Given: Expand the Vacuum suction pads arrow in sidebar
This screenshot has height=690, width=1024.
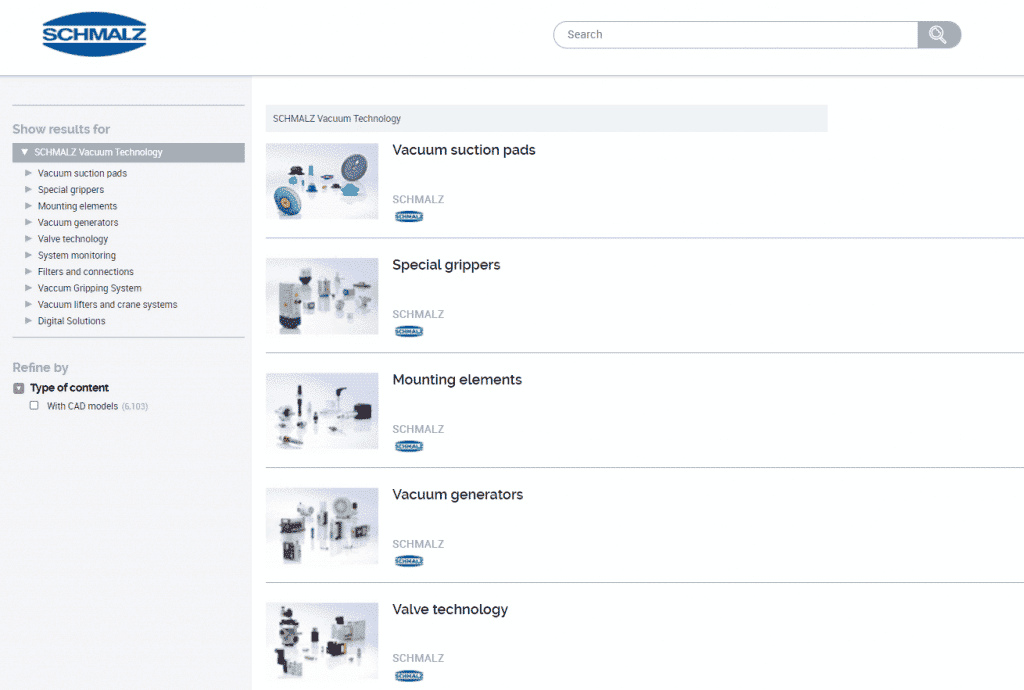Looking at the screenshot, I should coord(28,173).
